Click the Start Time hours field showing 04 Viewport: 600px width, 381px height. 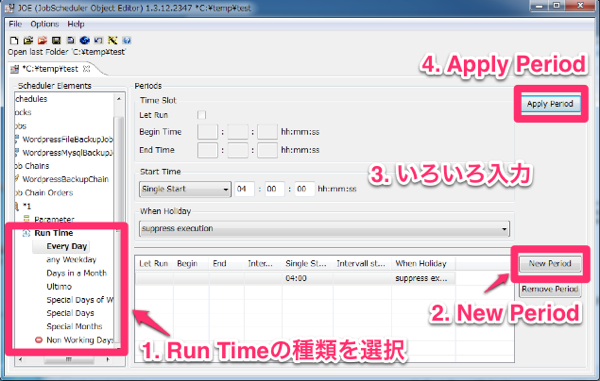244,189
